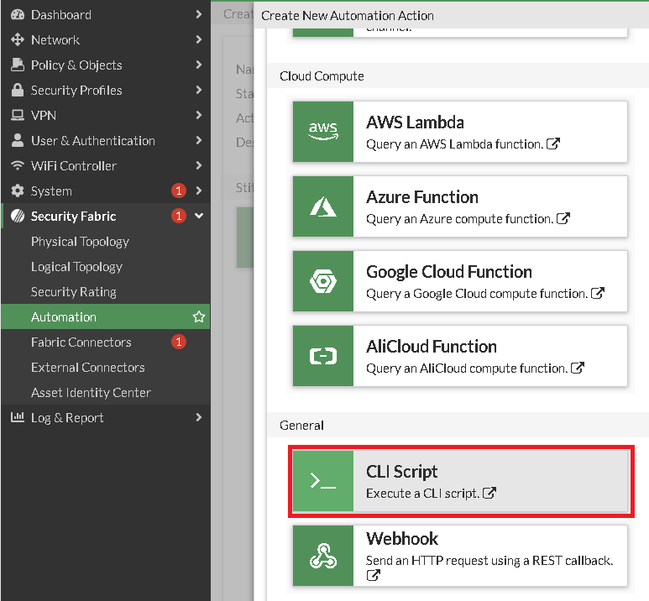Select the Webhook action title

[402, 539]
